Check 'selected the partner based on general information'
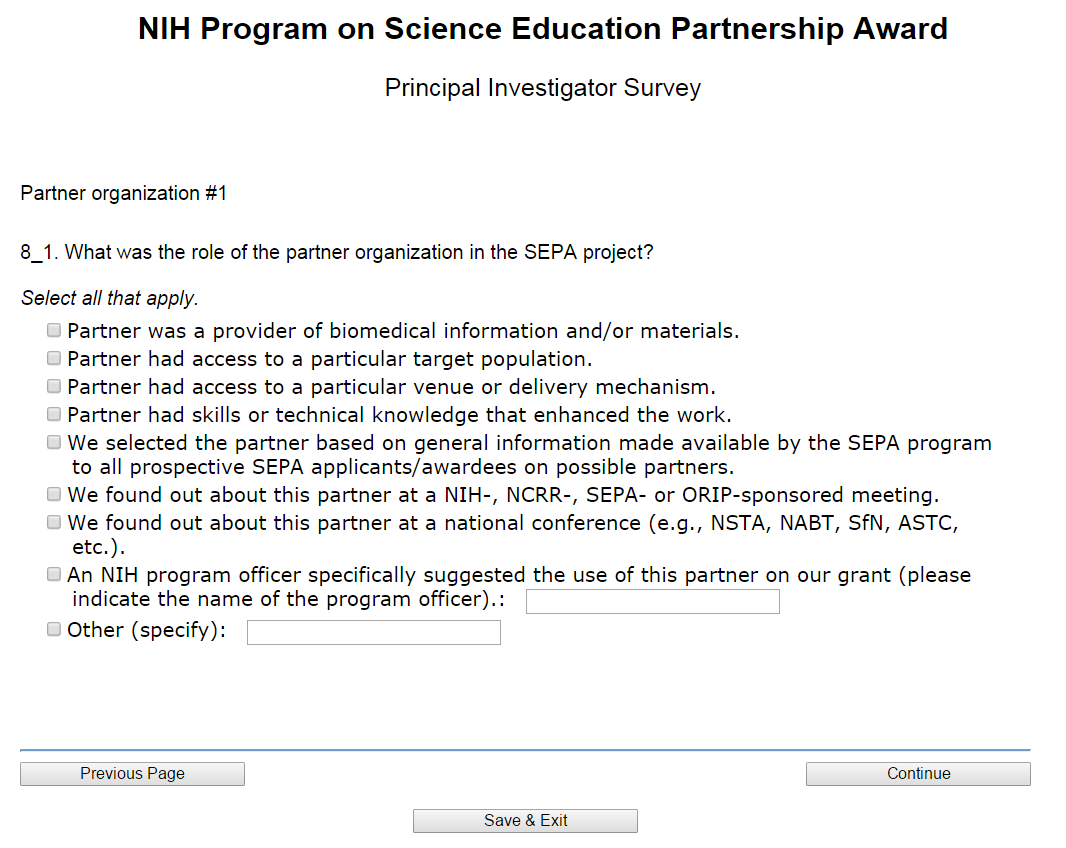 pyautogui.click(x=54, y=442)
